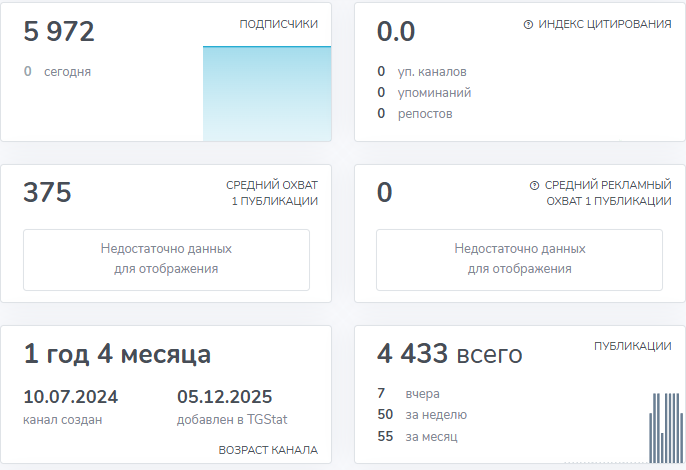Viewport: 686px width, 470px height.
Task: Click the no-data placeholder under average reach 375
Action: tap(166, 259)
